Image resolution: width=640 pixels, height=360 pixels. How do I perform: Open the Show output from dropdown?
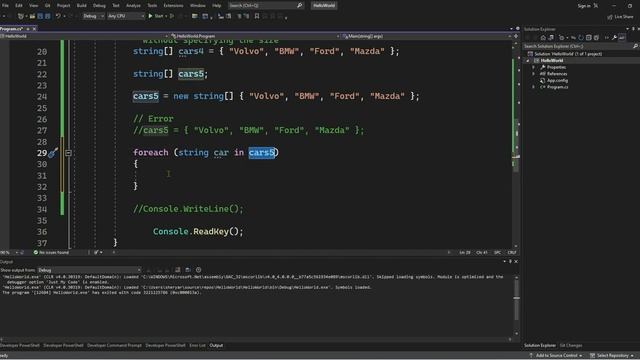pos(89,270)
